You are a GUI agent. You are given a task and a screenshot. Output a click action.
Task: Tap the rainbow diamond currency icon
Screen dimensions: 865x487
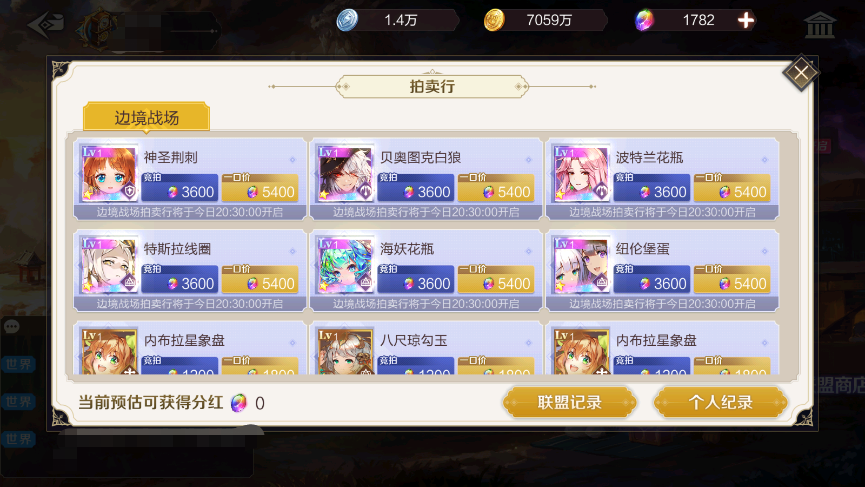(x=644, y=20)
